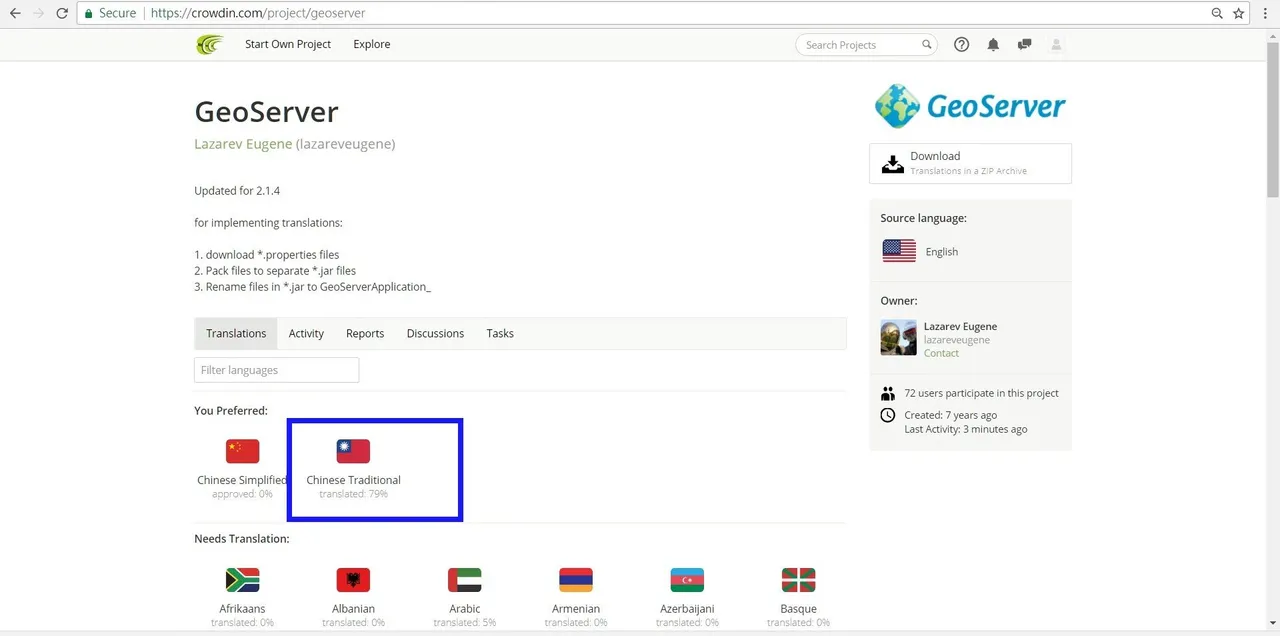This screenshot has width=1280, height=636.
Task: Open notifications bell icon
Action: 993,44
